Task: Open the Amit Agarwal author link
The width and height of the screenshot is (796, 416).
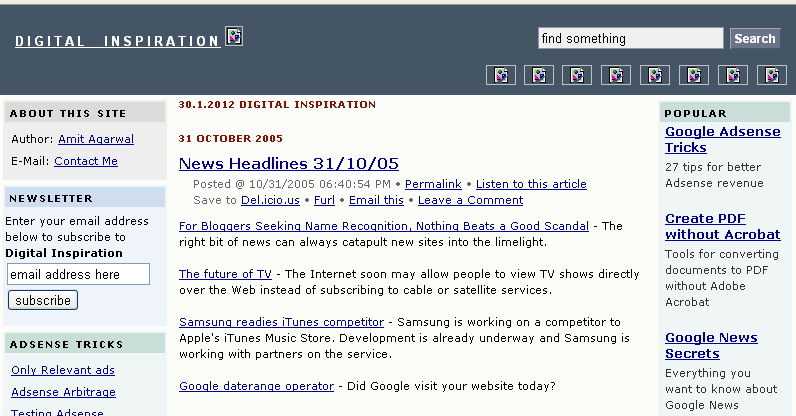Action: [96, 139]
